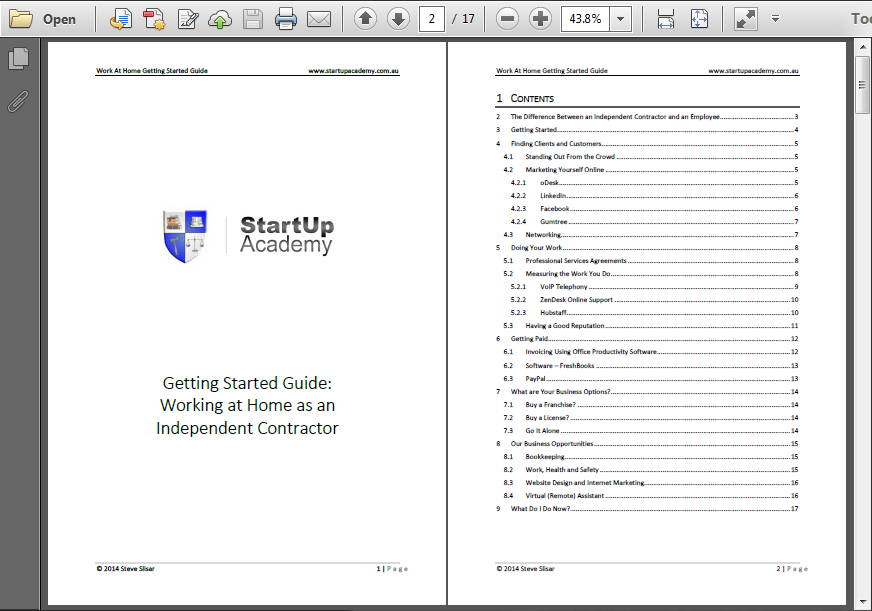Click the fit one full page icon
Viewport: 872px width, 611px height.
click(699, 19)
